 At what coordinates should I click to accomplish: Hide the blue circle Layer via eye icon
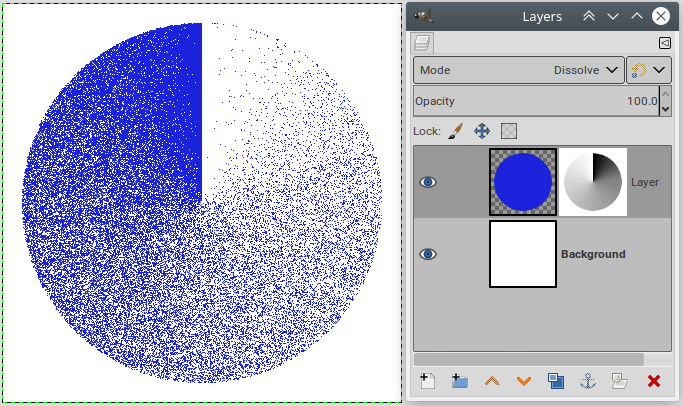pyautogui.click(x=428, y=182)
